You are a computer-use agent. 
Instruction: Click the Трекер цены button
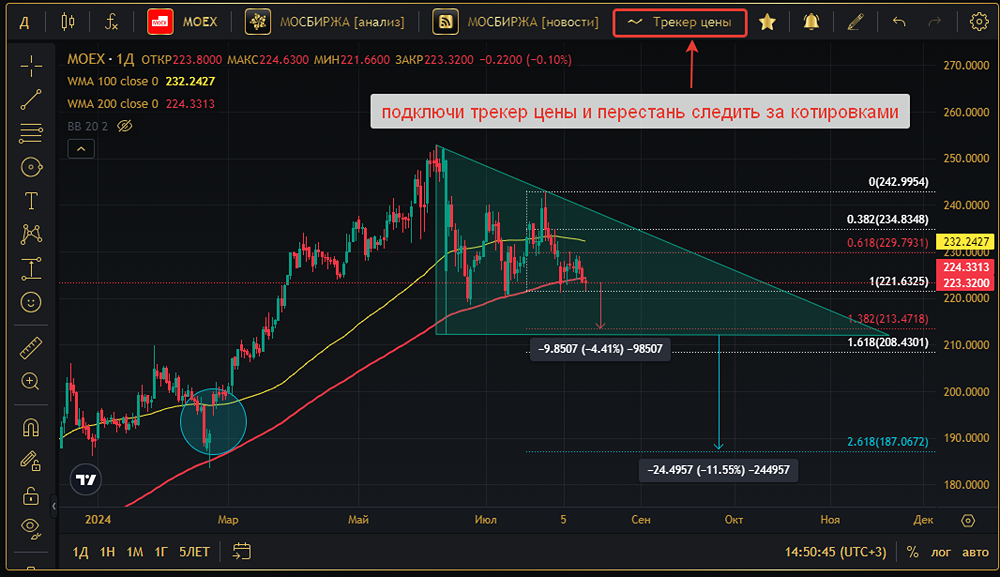(680, 22)
